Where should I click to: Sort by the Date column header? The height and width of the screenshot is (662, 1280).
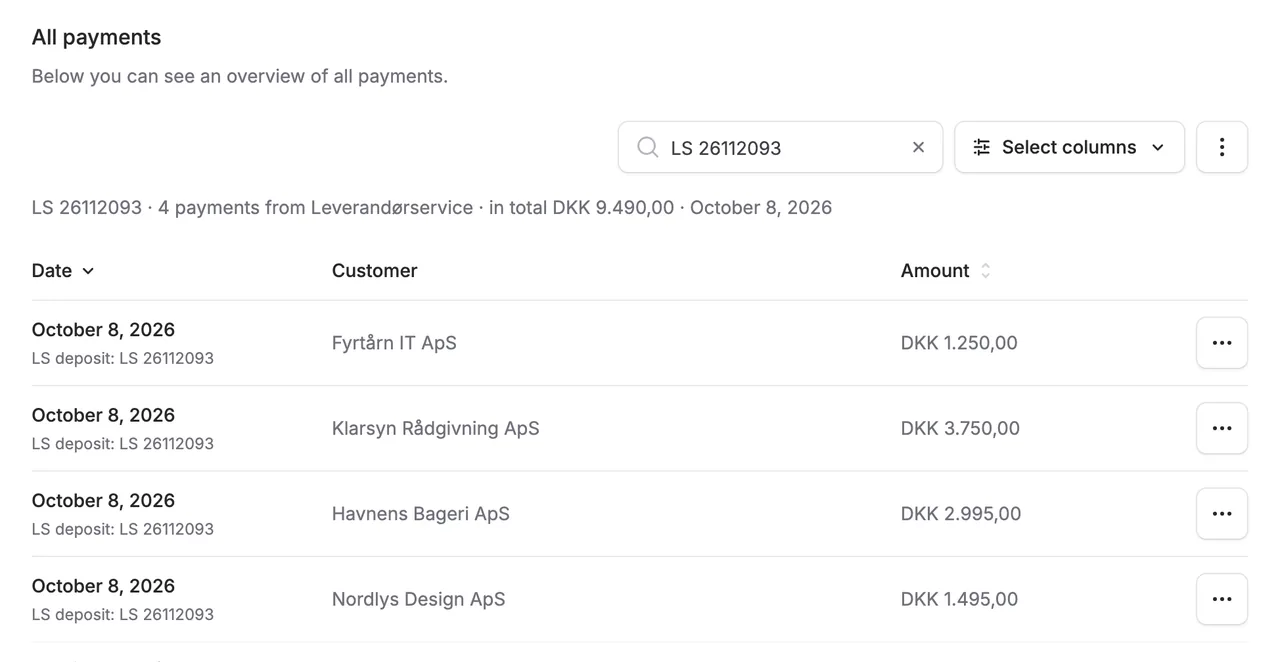[62, 271]
